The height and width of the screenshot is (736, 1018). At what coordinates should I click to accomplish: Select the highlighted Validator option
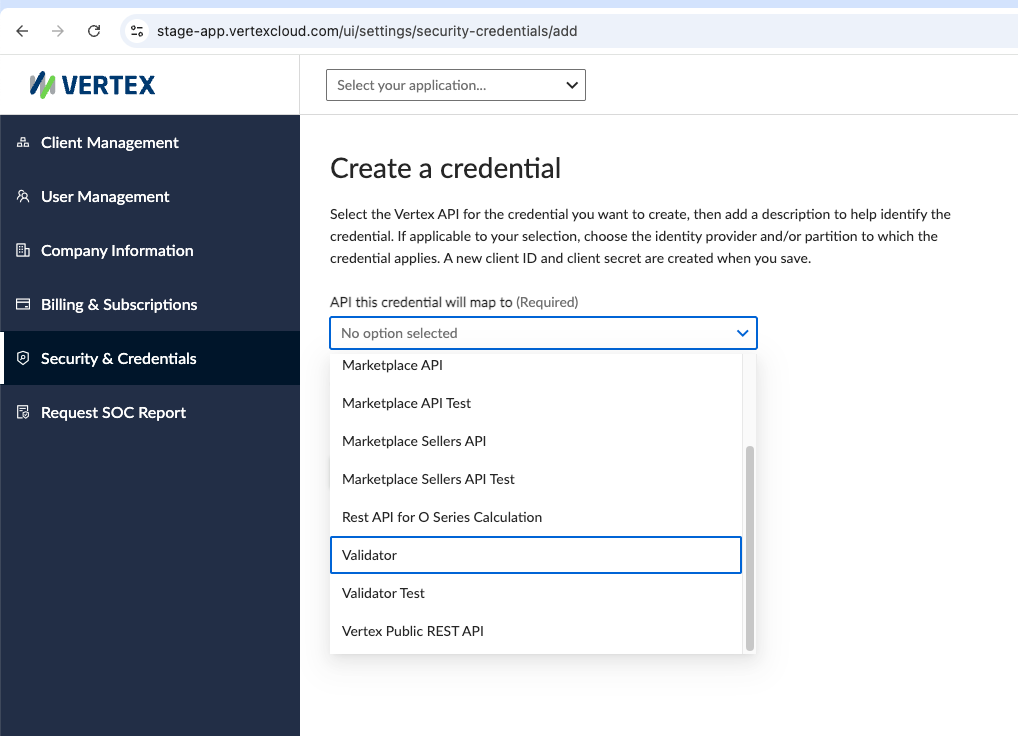pyautogui.click(x=536, y=555)
